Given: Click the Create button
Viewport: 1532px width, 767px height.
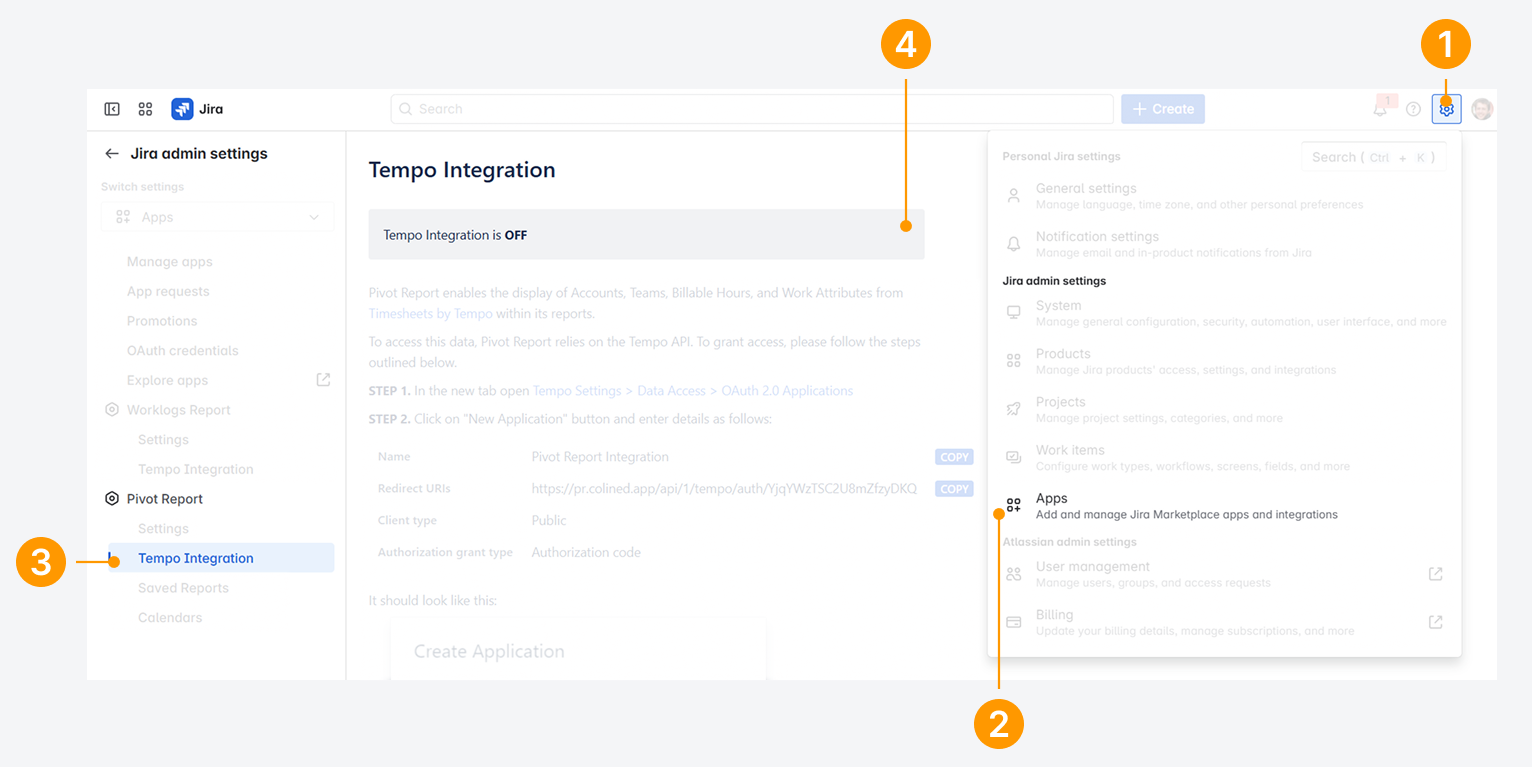Looking at the screenshot, I should click(1163, 109).
